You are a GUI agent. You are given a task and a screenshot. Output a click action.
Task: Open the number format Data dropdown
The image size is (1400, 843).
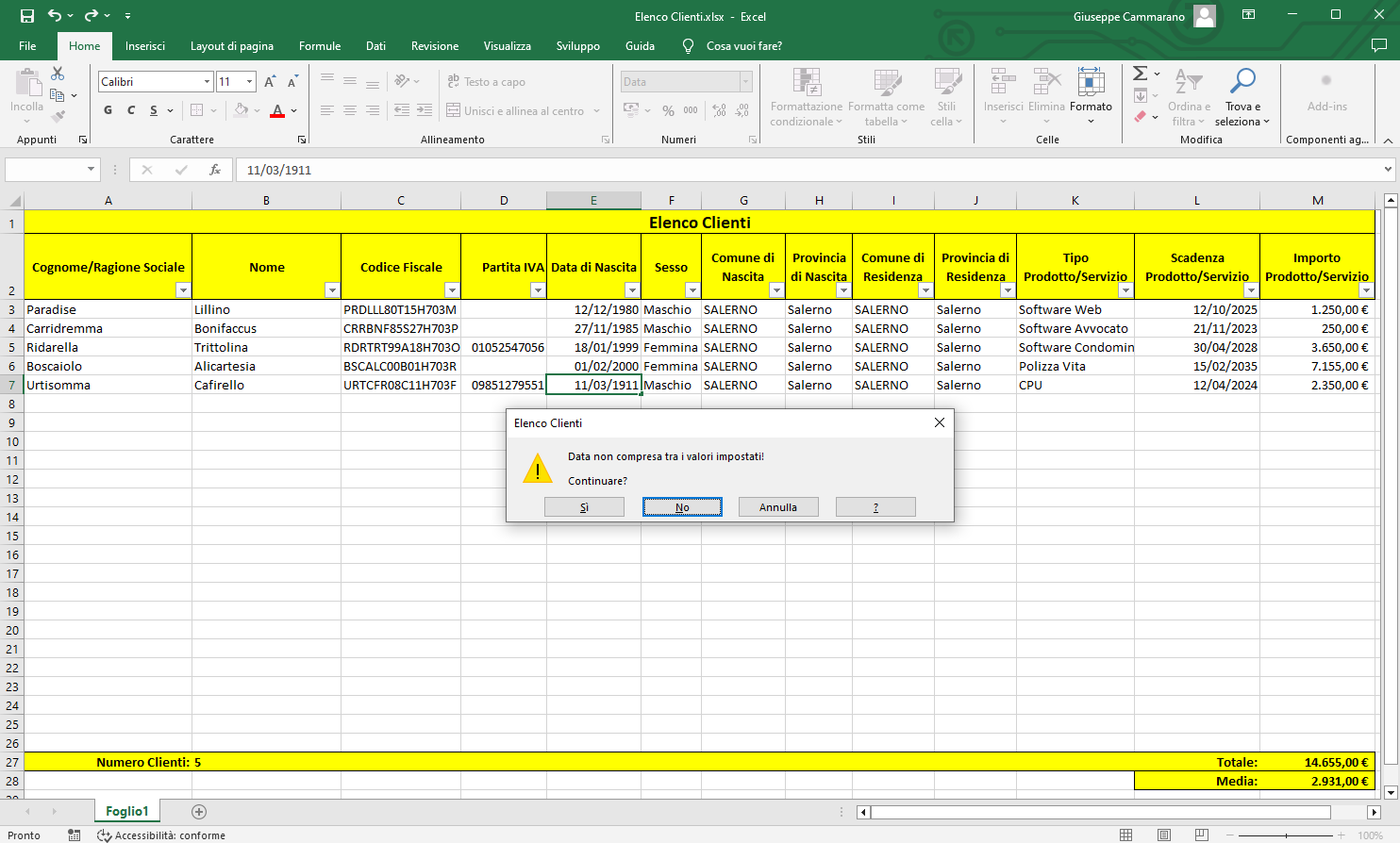point(745,82)
